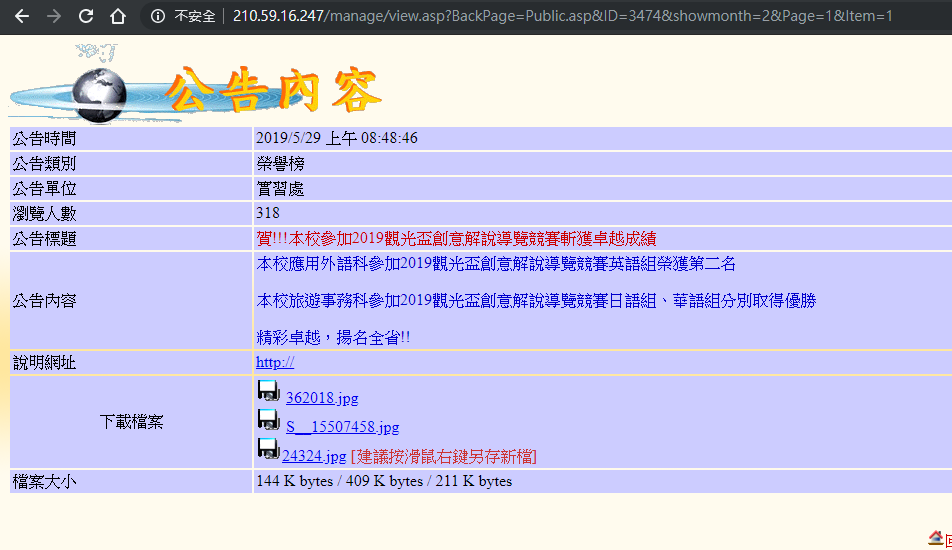Viewport: 952px width, 550px height.
Task: Click the 公告內容 globe banner image
Action: coord(196,85)
